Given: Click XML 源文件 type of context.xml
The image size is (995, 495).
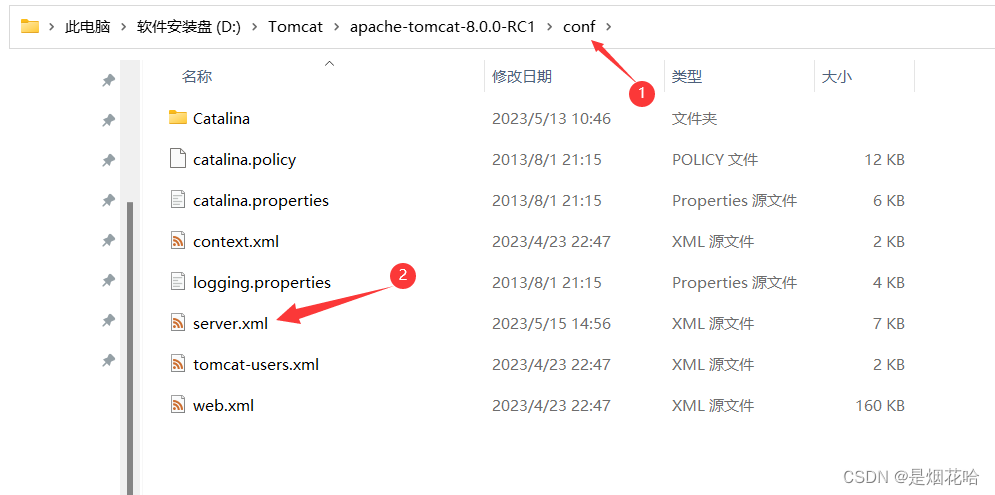Looking at the screenshot, I should (x=713, y=241).
